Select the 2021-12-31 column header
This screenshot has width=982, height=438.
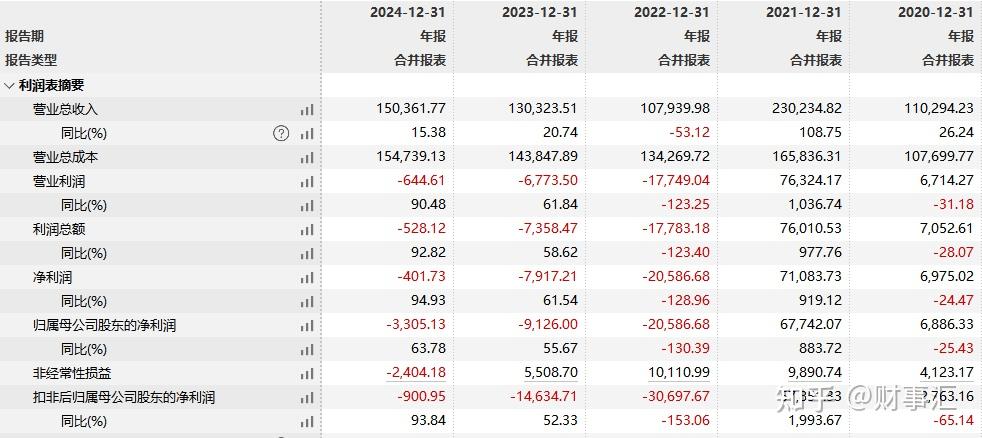tap(803, 12)
